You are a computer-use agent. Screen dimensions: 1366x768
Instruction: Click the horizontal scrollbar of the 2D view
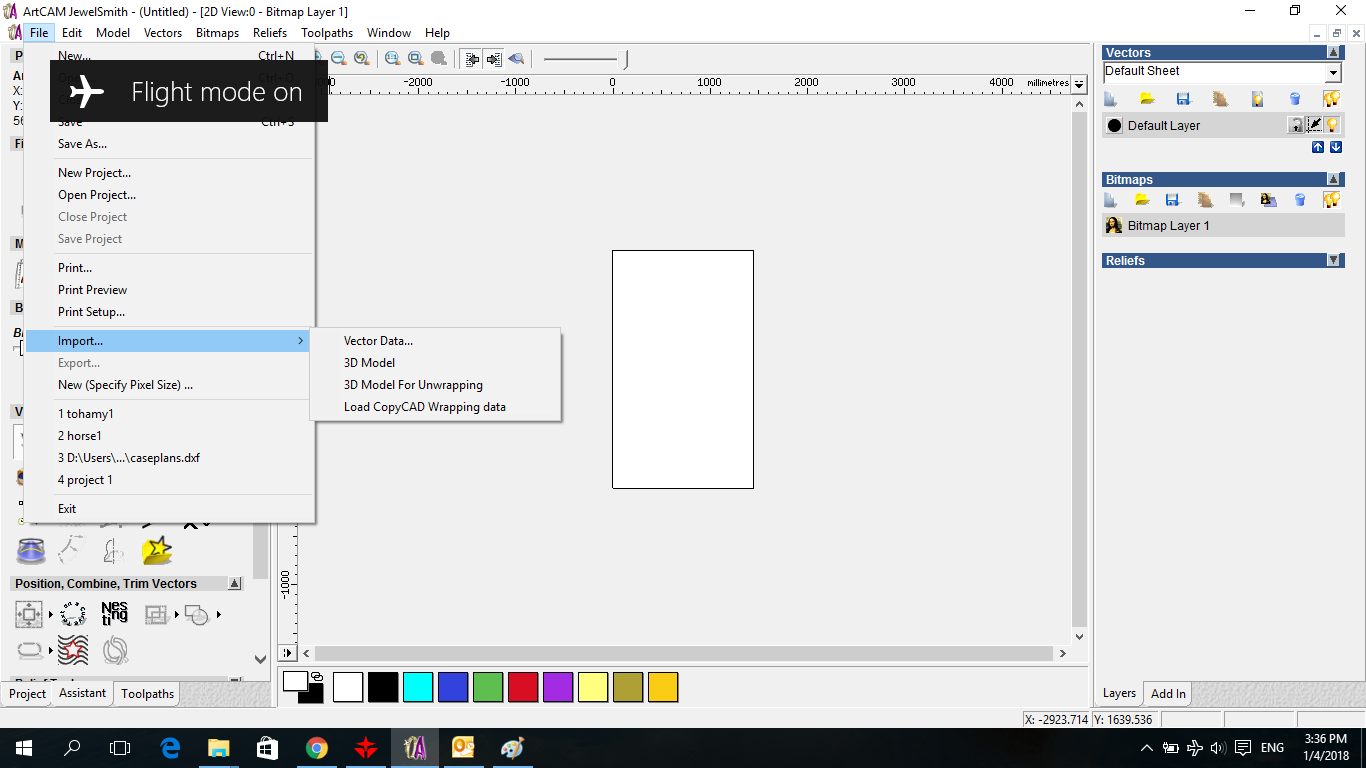point(684,653)
